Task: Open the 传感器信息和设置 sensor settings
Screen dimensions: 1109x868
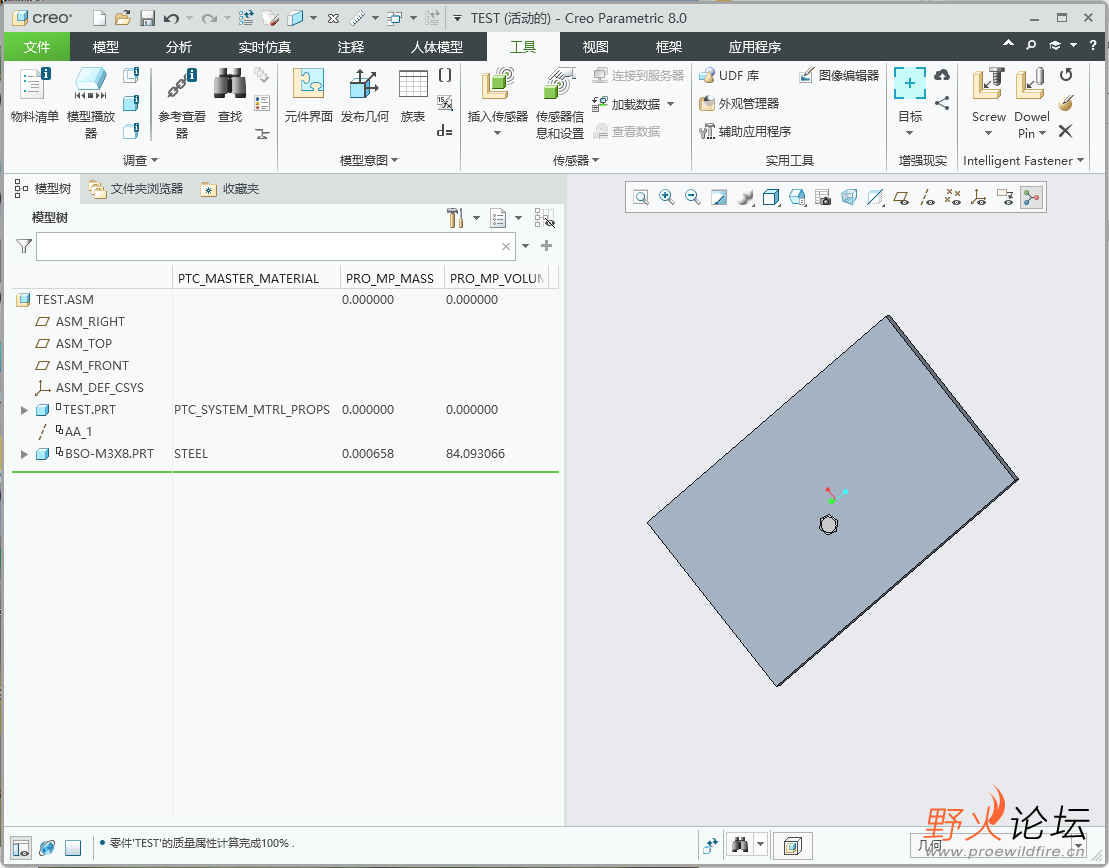Action: (x=559, y=103)
